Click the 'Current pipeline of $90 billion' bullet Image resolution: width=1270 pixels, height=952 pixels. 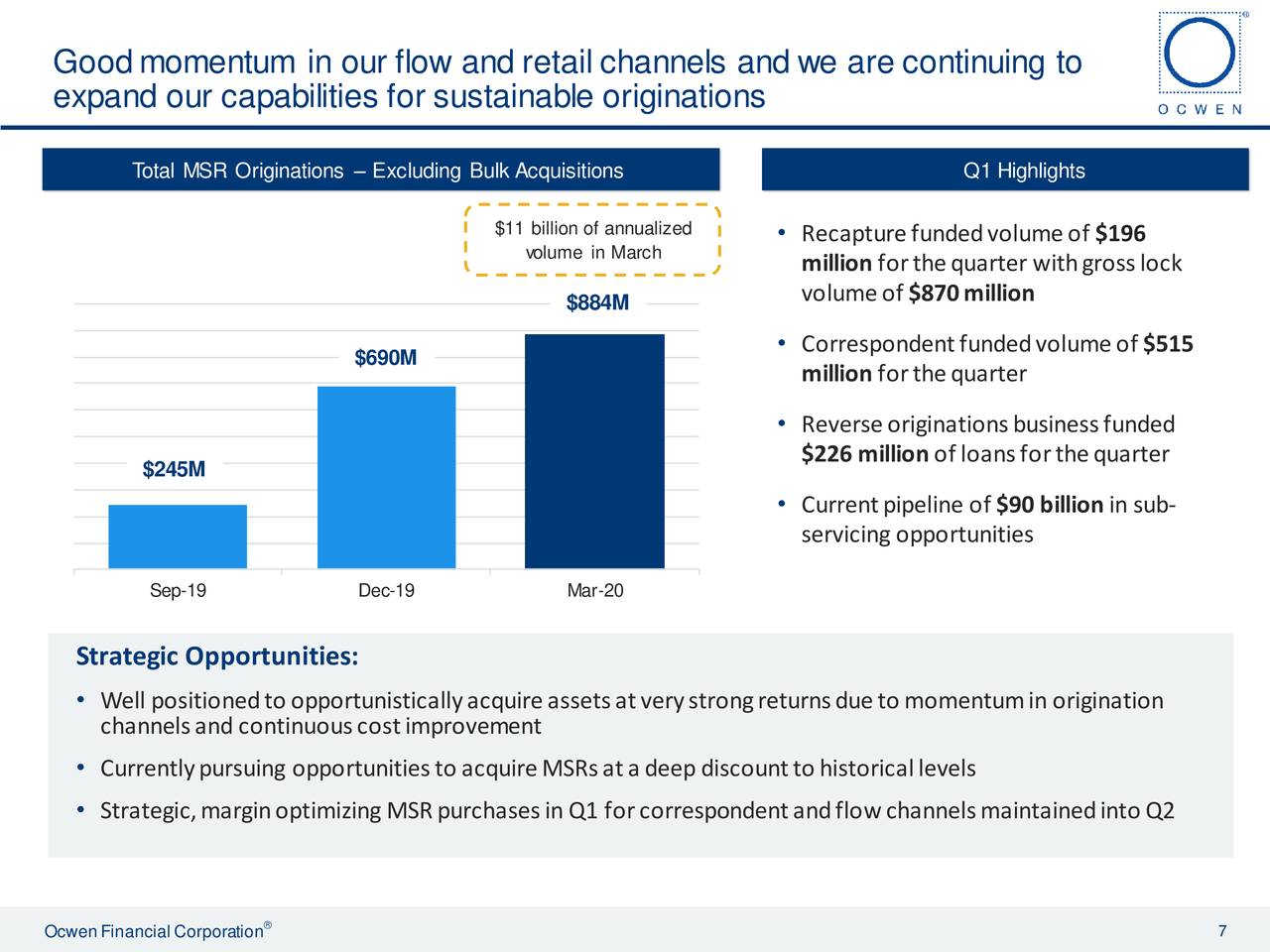(x=977, y=520)
